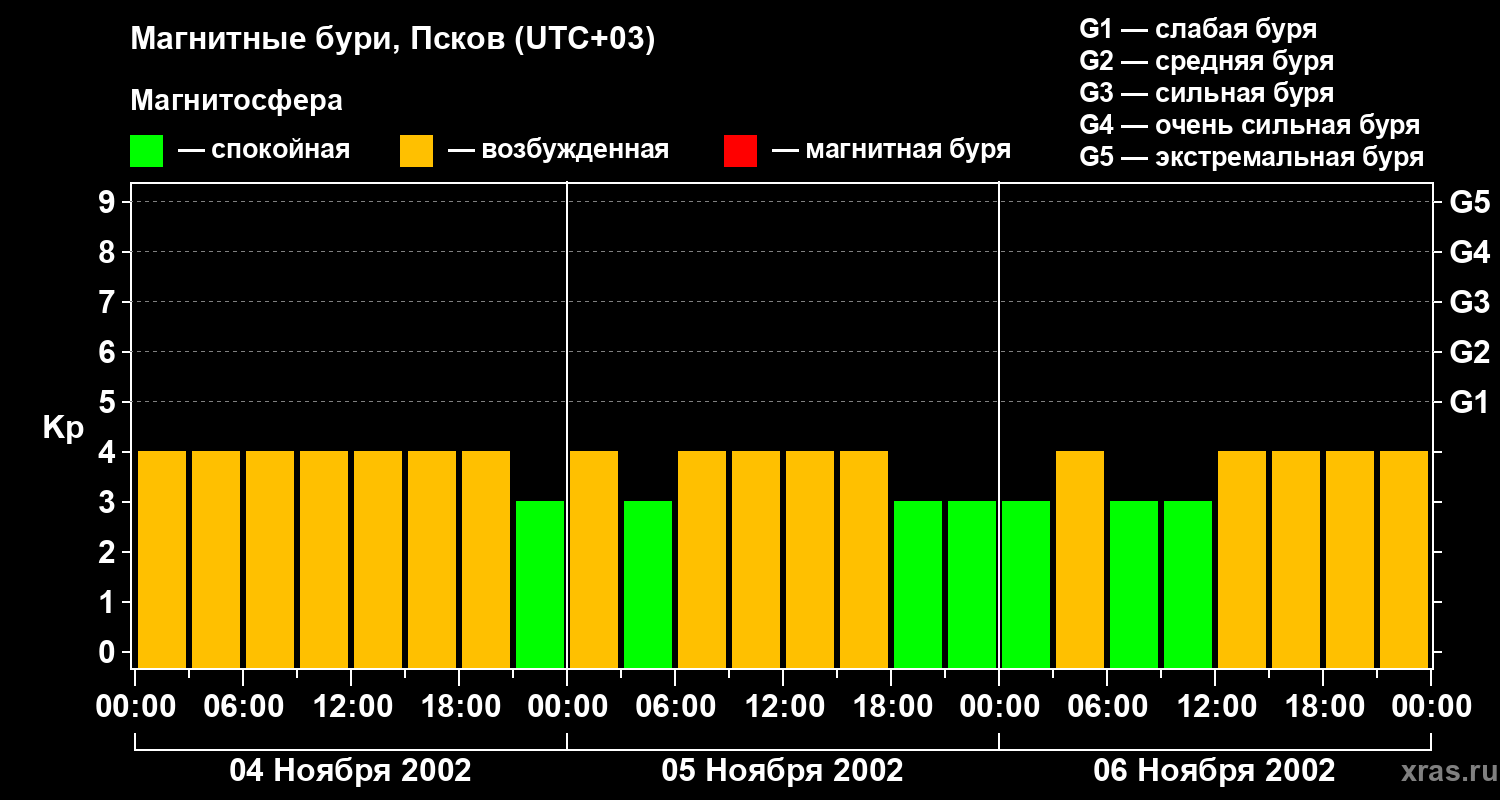
Task: Click the only green bar on 04 Ноября
Action: (540, 584)
